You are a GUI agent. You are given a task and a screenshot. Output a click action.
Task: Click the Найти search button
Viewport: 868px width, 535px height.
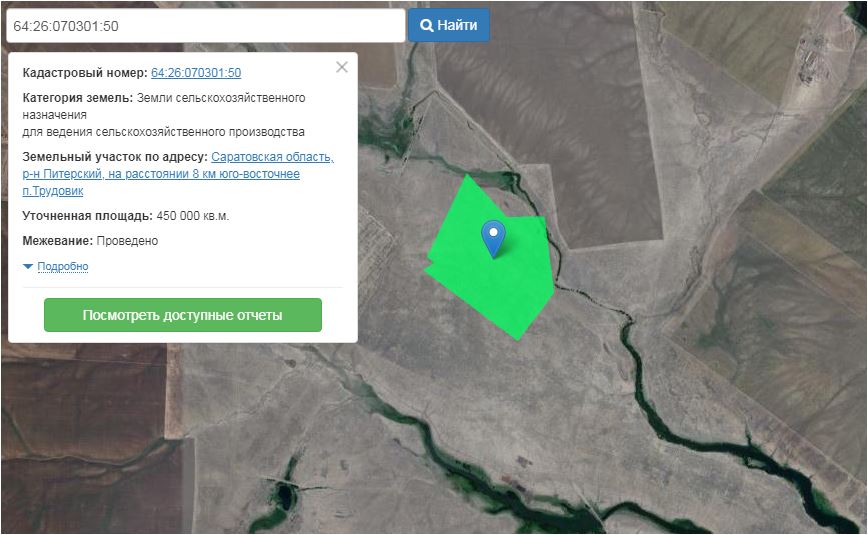point(448,25)
